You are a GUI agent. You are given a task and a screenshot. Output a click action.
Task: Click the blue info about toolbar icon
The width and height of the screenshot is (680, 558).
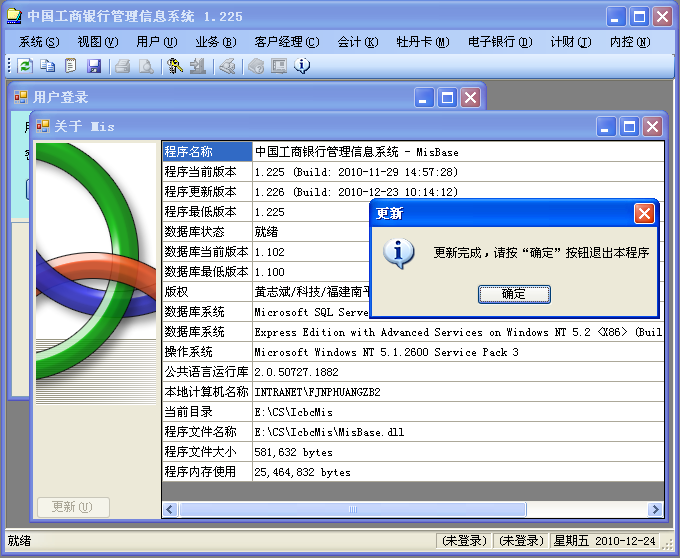pyautogui.click(x=302, y=66)
